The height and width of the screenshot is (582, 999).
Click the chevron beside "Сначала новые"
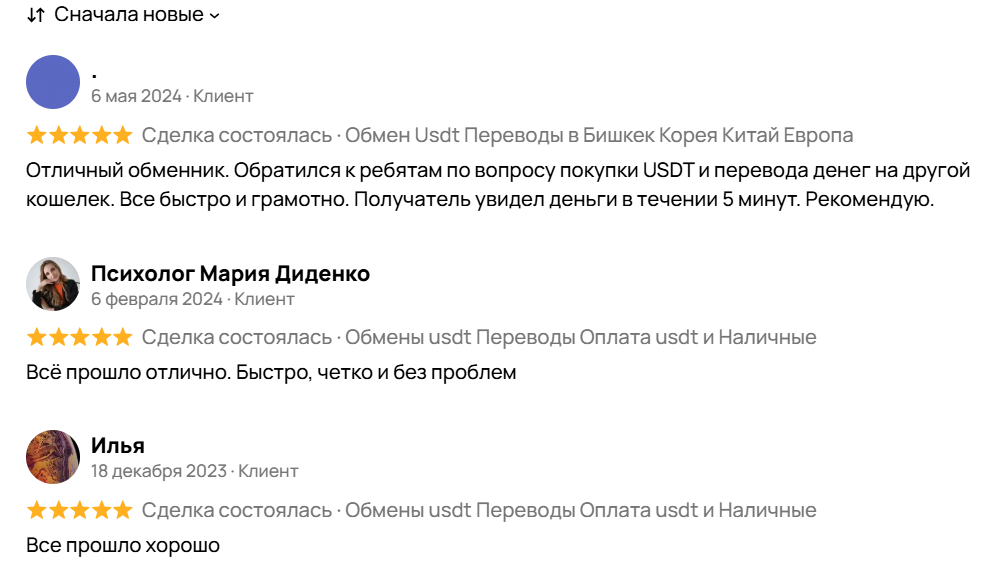pyautogui.click(x=214, y=16)
